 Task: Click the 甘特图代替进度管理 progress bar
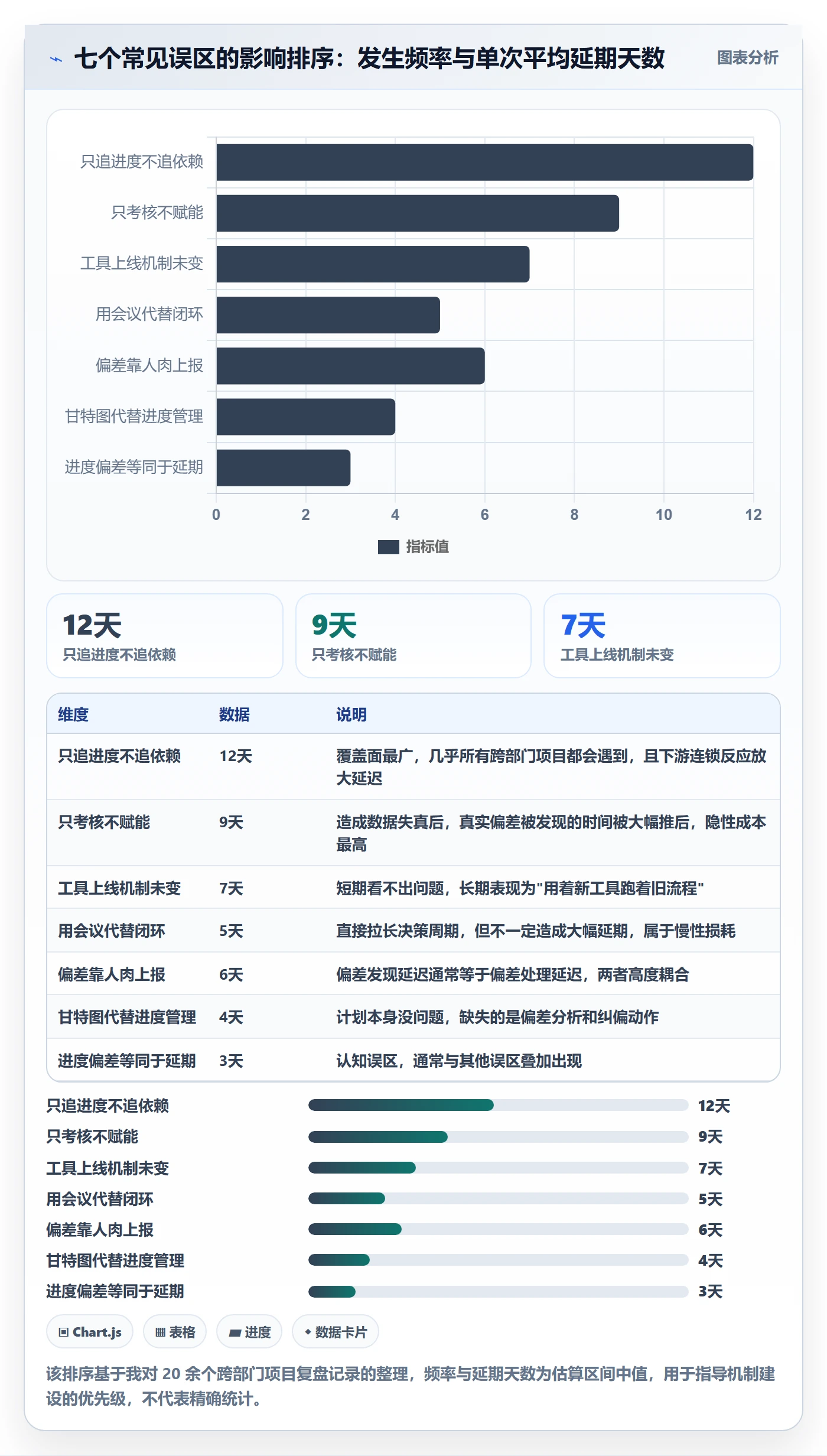[x=499, y=1260]
